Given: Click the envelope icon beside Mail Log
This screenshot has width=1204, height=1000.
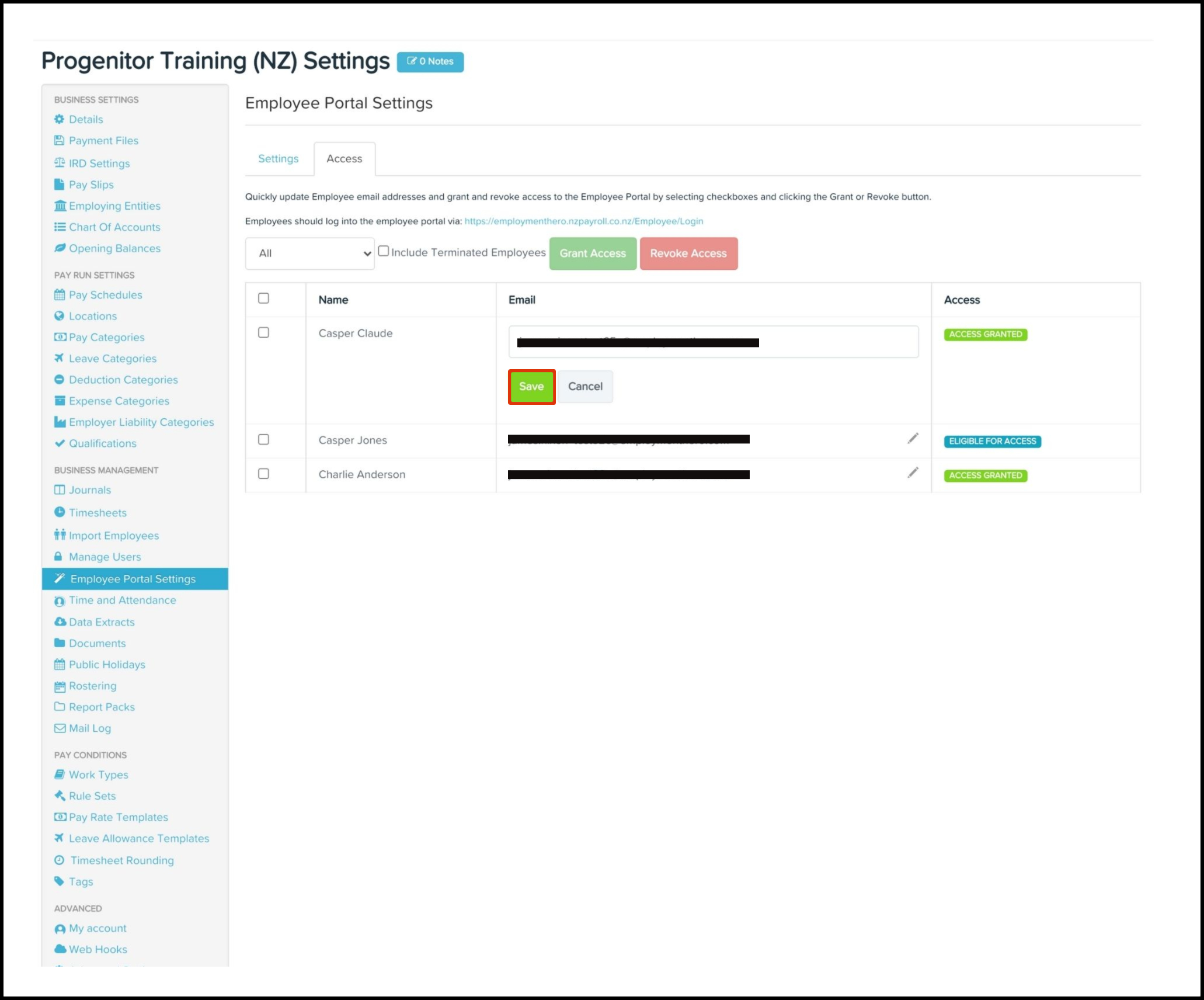Looking at the screenshot, I should [60, 728].
